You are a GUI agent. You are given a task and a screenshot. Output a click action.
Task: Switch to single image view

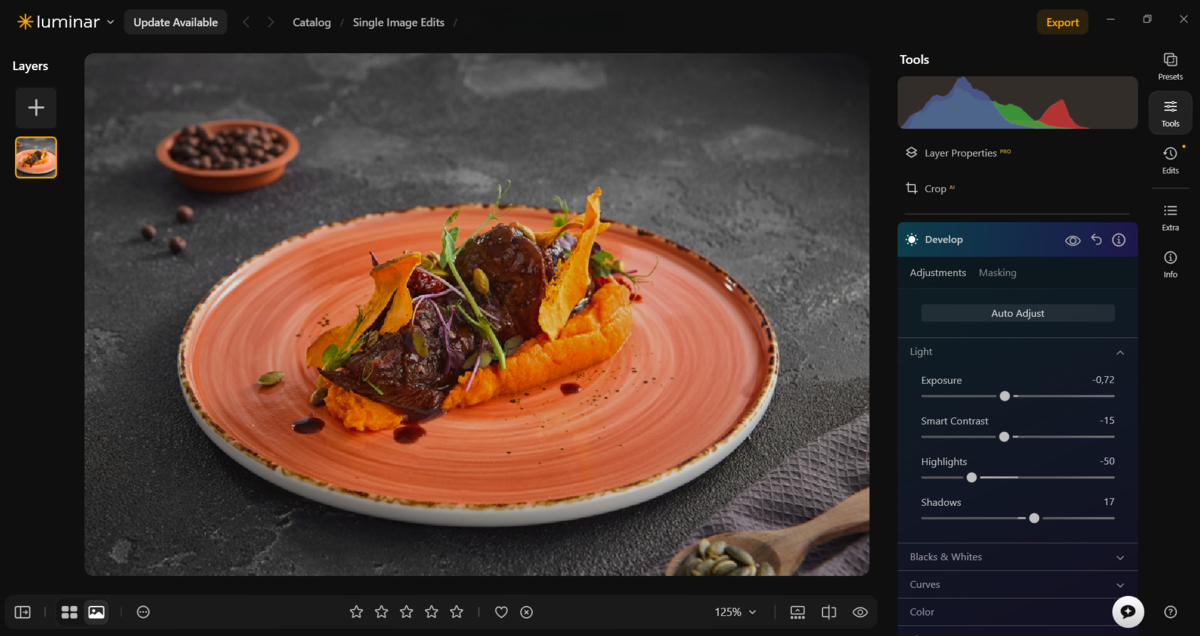point(96,612)
